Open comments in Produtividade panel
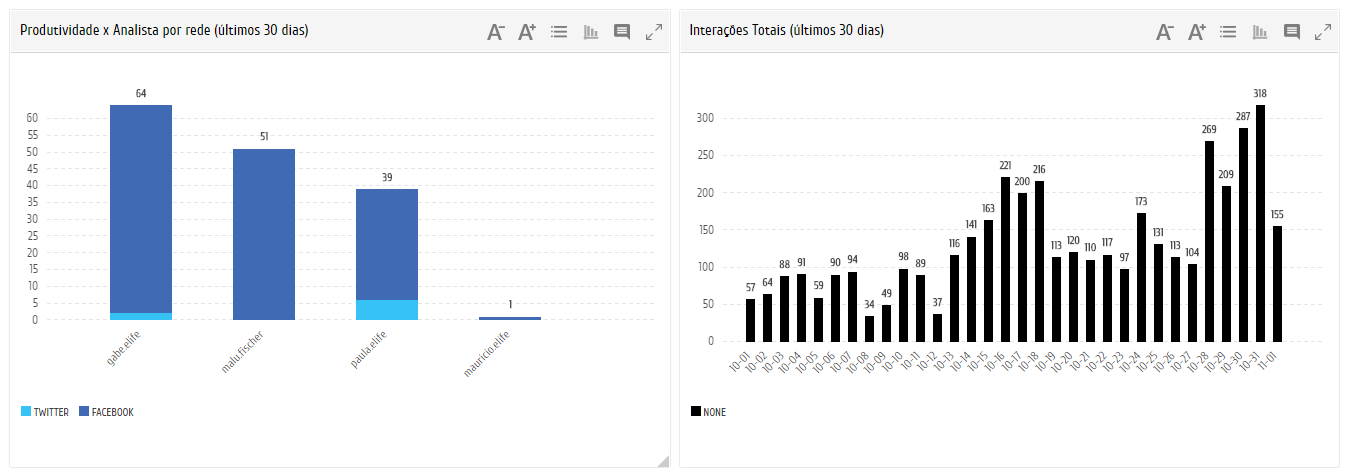 click(622, 32)
